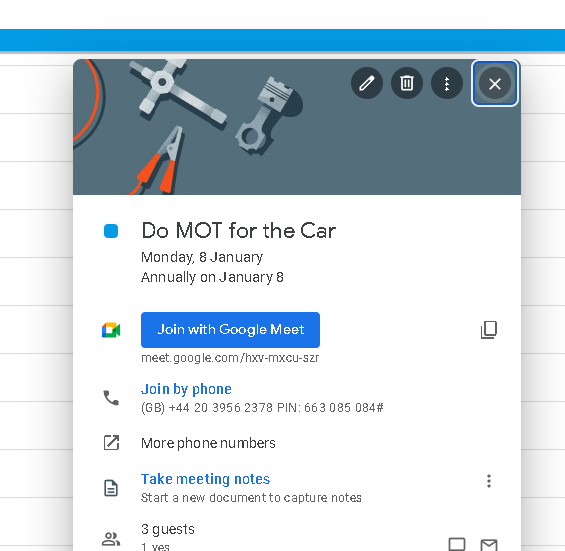Image resolution: width=565 pixels, height=551 pixels.
Task: Click the blue event bar above popup
Action: 282,40
